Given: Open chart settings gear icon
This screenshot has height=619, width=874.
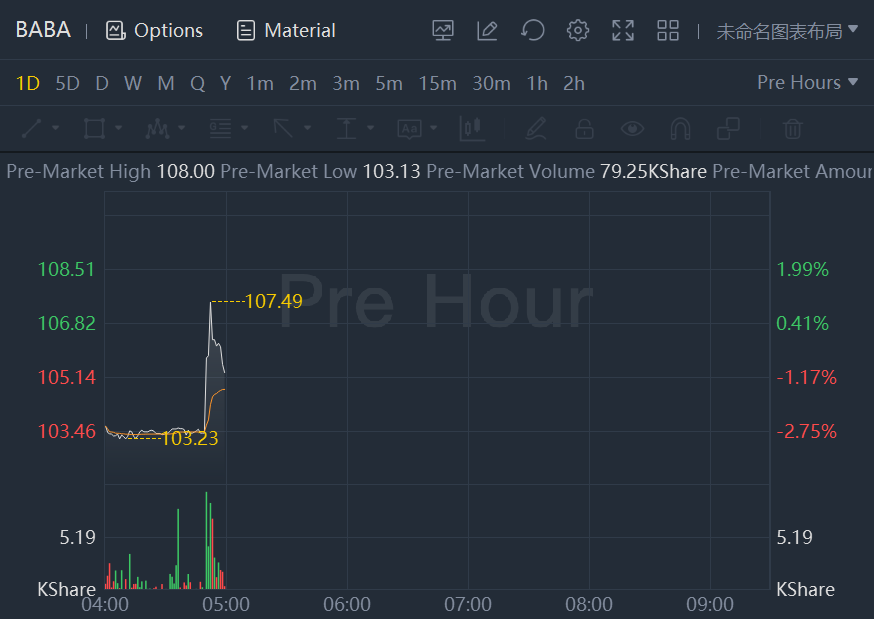Looking at the screenshot, I should tap(577, 31).
